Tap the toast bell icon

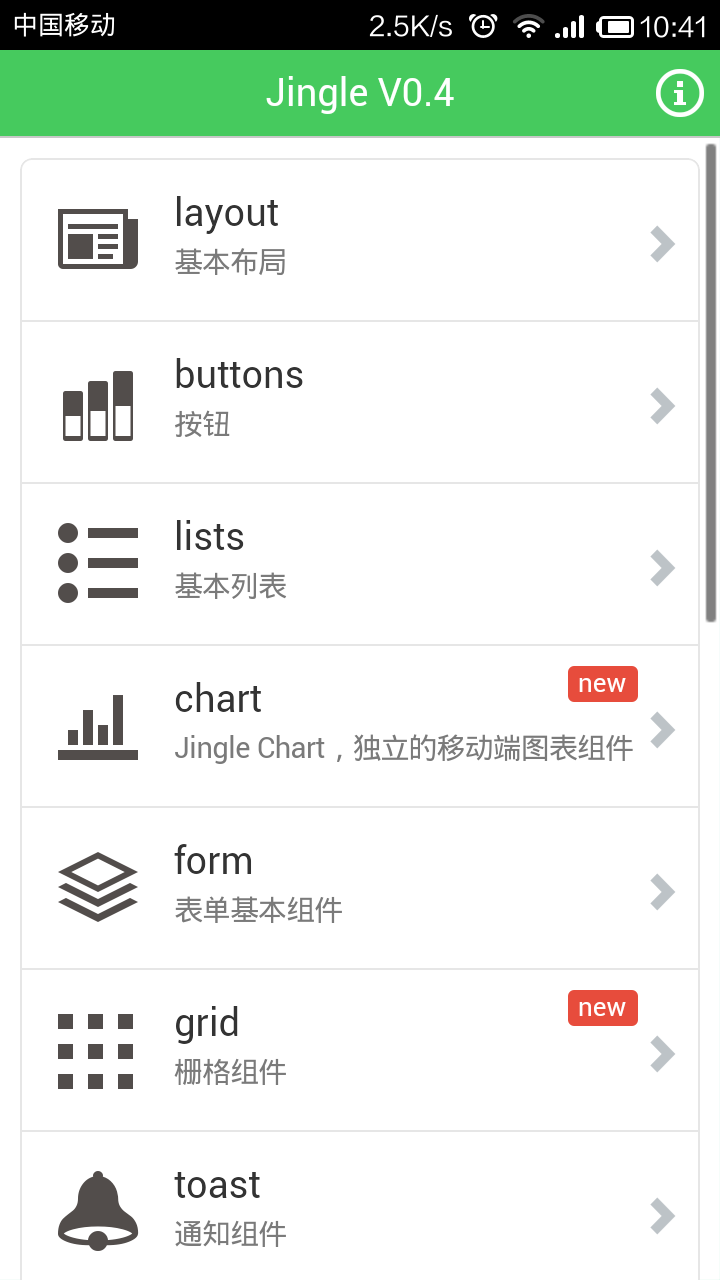[97, 1211]
